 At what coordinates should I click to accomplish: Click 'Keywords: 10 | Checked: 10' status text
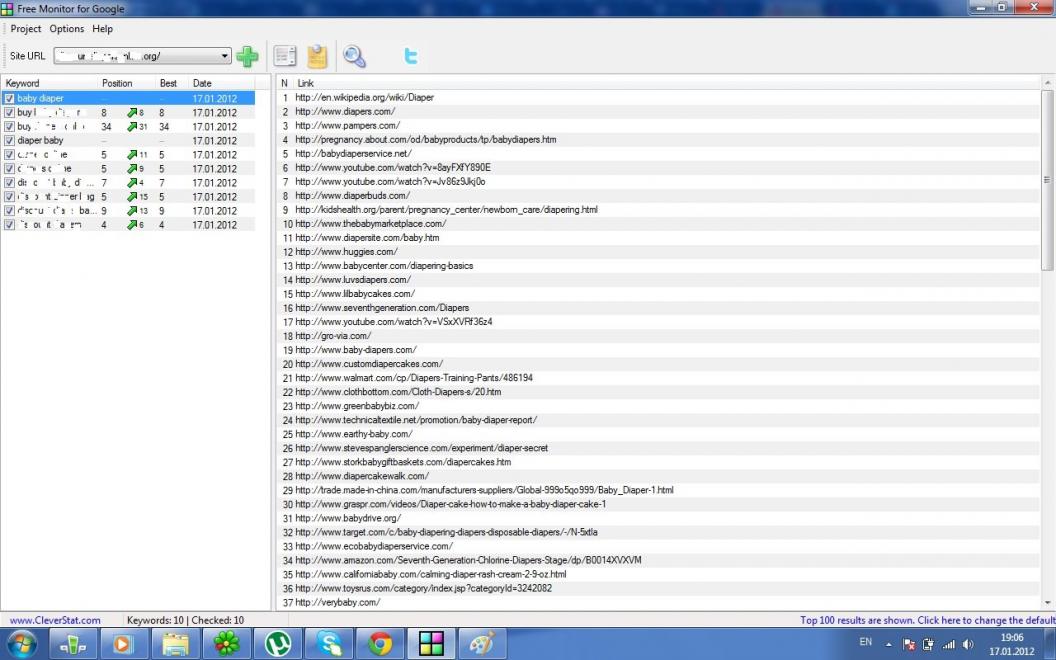[185, 620]
